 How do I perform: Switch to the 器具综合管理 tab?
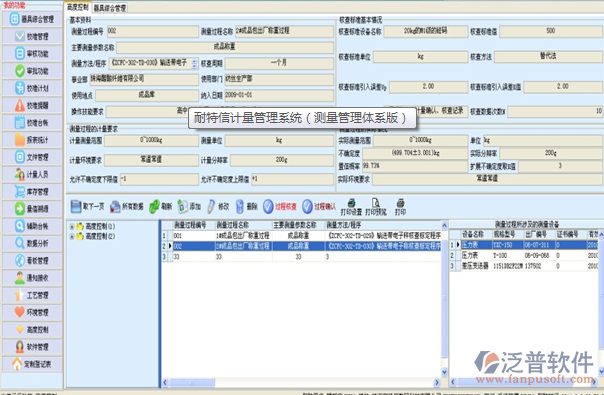[x=110, y=8]
